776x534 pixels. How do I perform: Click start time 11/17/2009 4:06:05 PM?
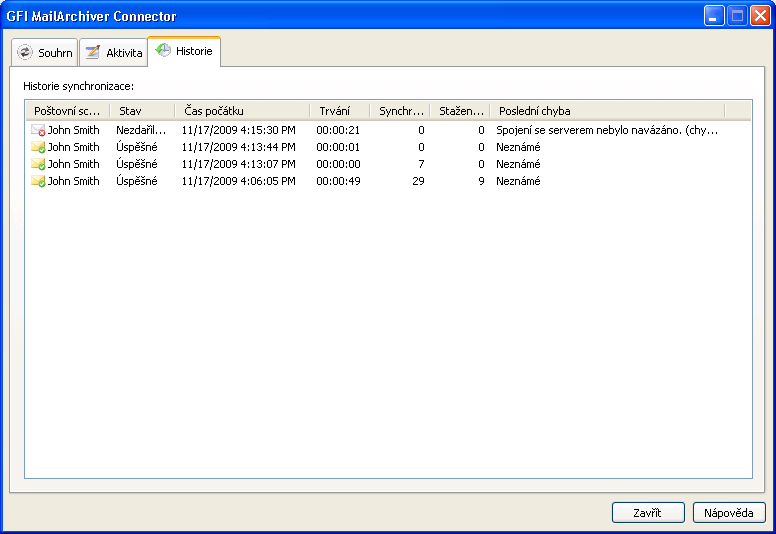[x=239, y=181]
